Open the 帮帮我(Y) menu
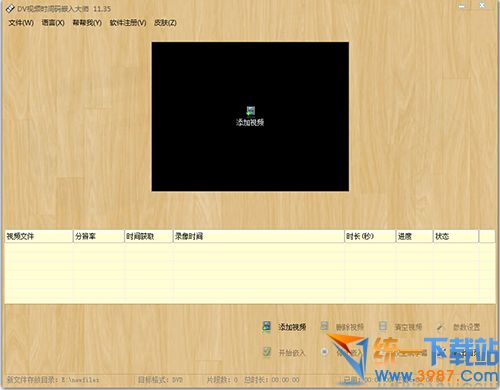 pyautogui.click(x=87, y=23)
